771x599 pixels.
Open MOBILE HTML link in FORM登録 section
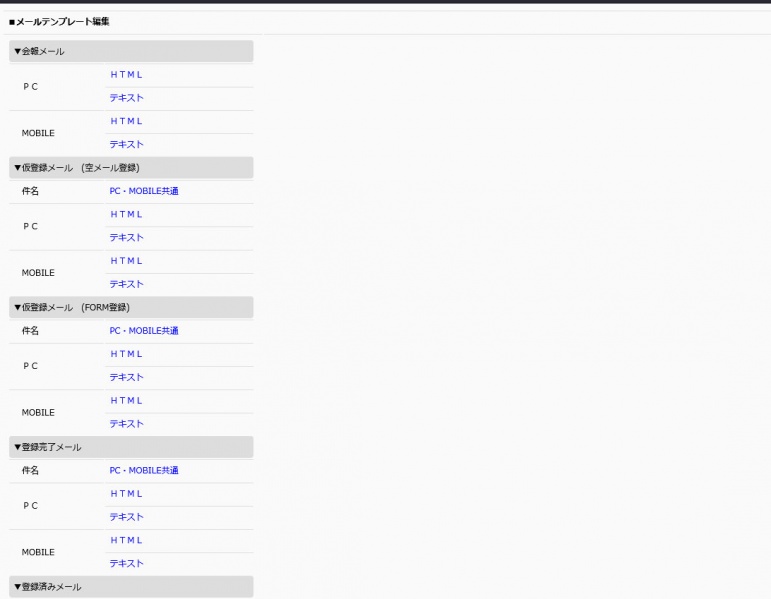(126, 400)
